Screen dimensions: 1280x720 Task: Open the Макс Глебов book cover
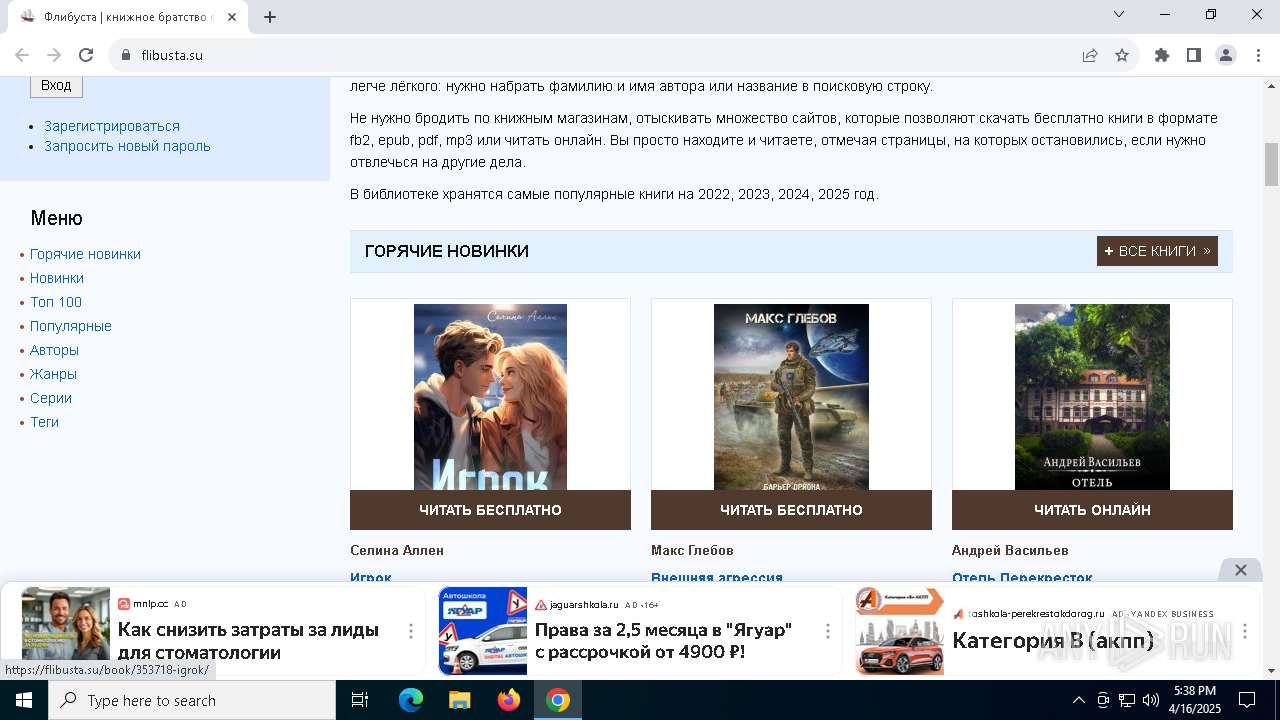791,397
